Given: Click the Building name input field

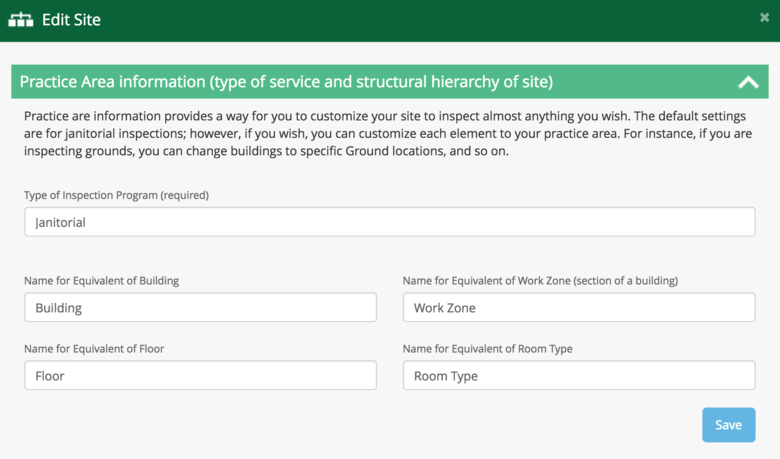Looking at the screenshot, I should tap(200, 308).
